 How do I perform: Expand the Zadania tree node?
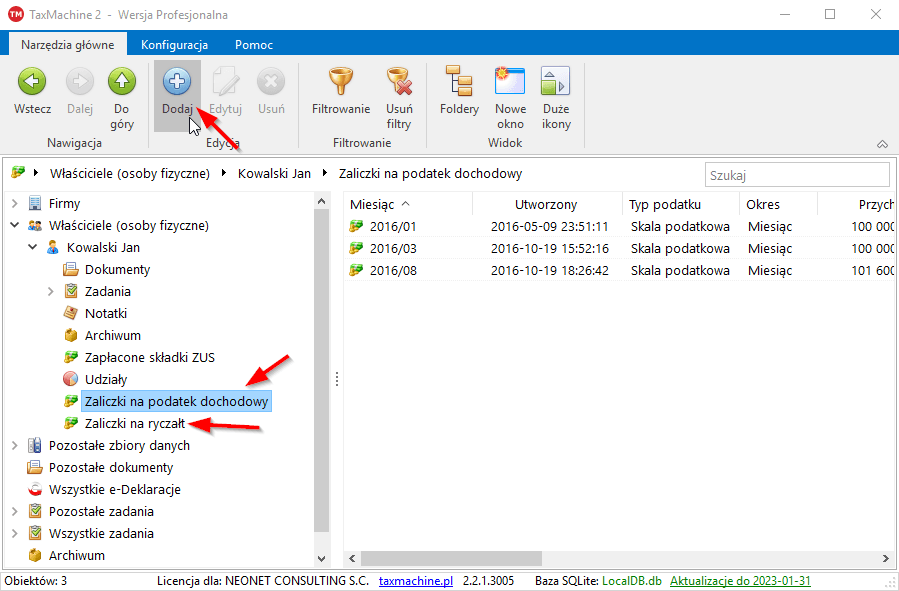point(51,292)
